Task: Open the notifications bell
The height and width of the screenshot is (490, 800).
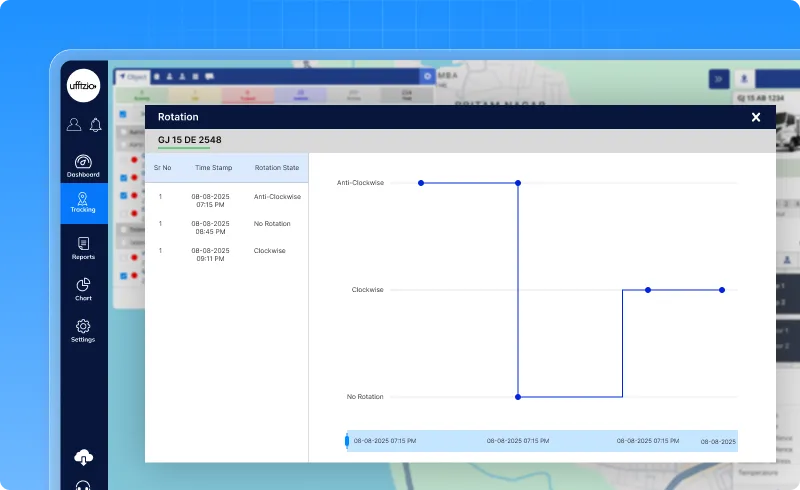Action: (95, 125)
